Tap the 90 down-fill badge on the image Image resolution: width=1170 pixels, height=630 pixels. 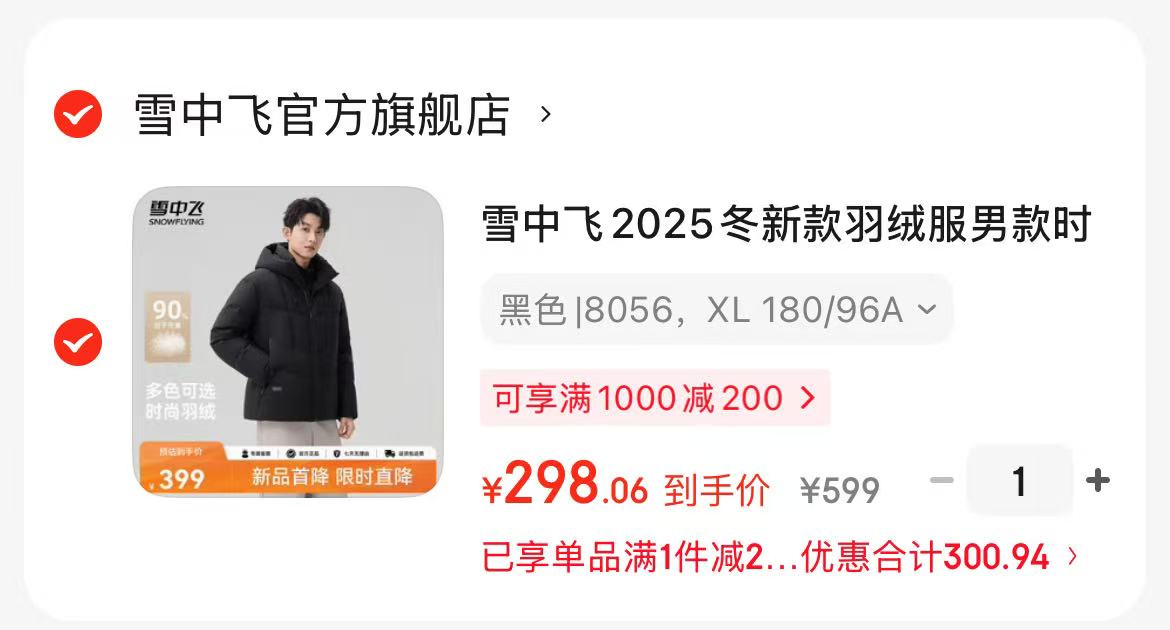coord(167,327)
